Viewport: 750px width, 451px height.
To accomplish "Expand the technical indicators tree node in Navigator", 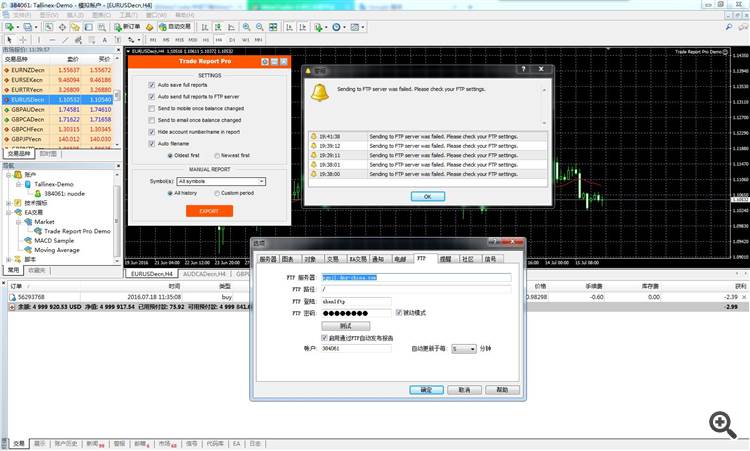I will [9, 203].
